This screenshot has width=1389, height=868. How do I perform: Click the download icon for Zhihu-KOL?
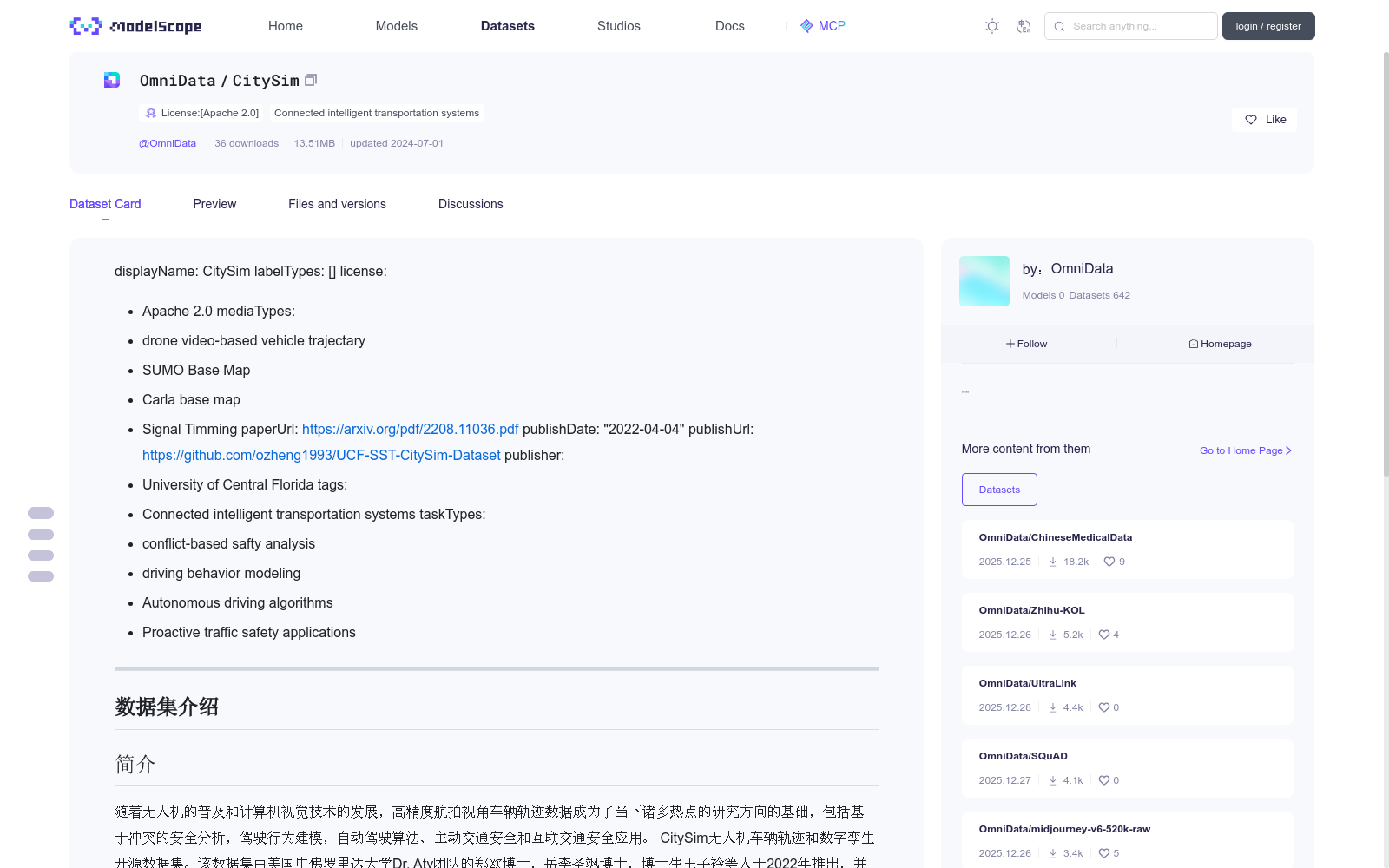[1053, 635]
